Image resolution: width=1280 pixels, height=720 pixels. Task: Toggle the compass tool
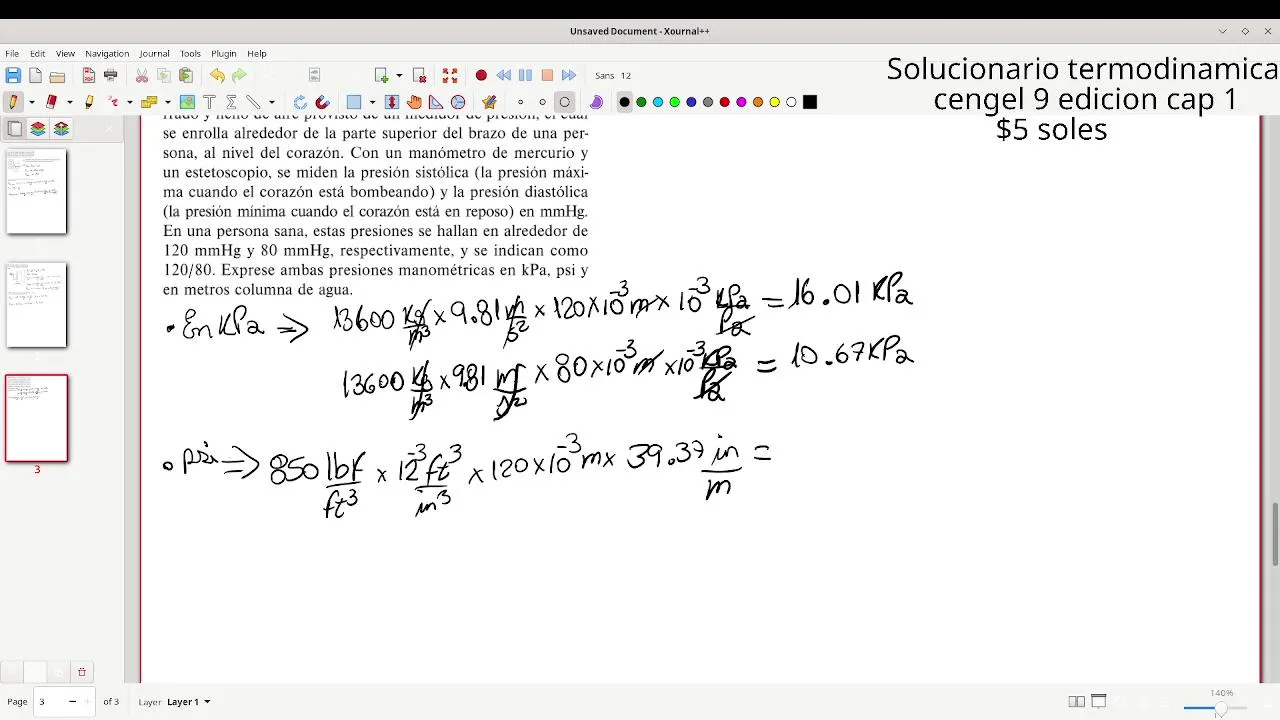(458, 102)
